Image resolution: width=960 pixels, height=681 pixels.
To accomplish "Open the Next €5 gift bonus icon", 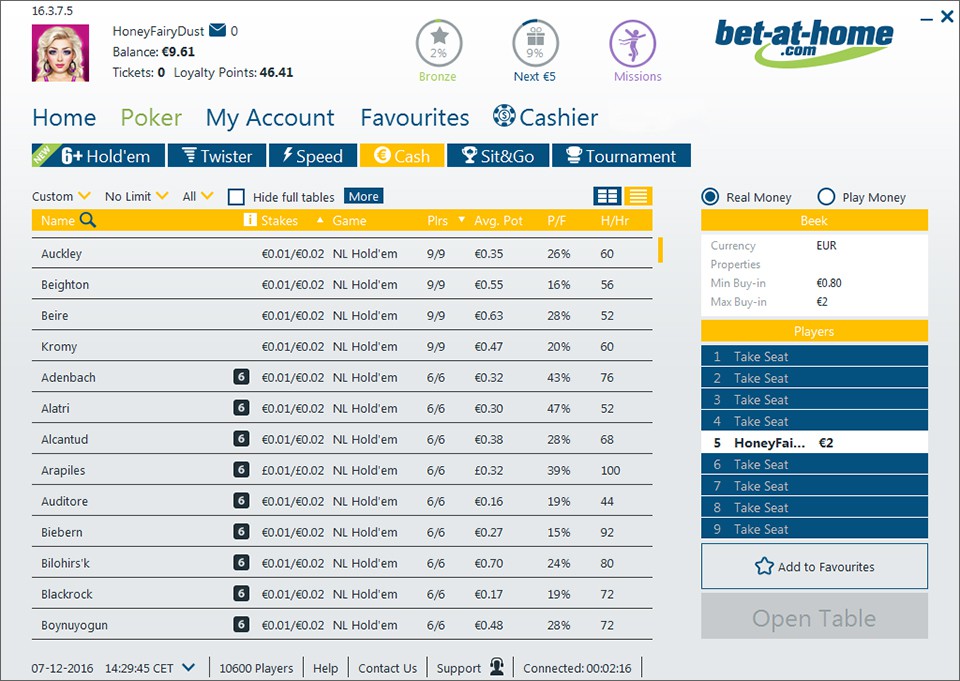I will point(535,44).
